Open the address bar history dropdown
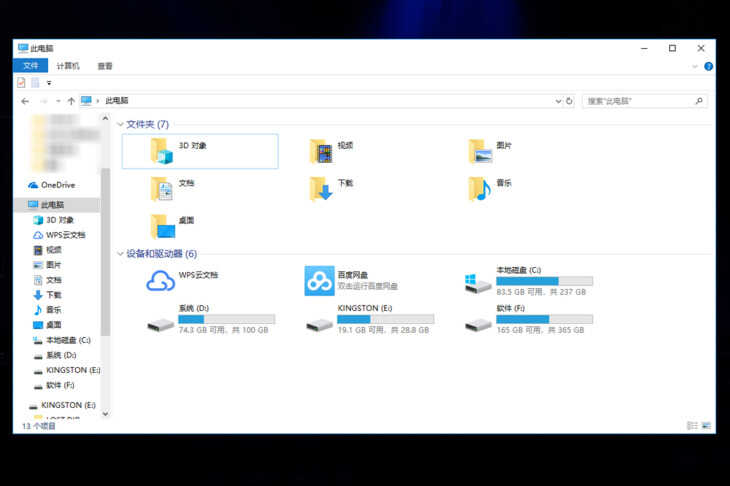The height and width of the screenshot is (486, 730). click(x=557, y=101)
